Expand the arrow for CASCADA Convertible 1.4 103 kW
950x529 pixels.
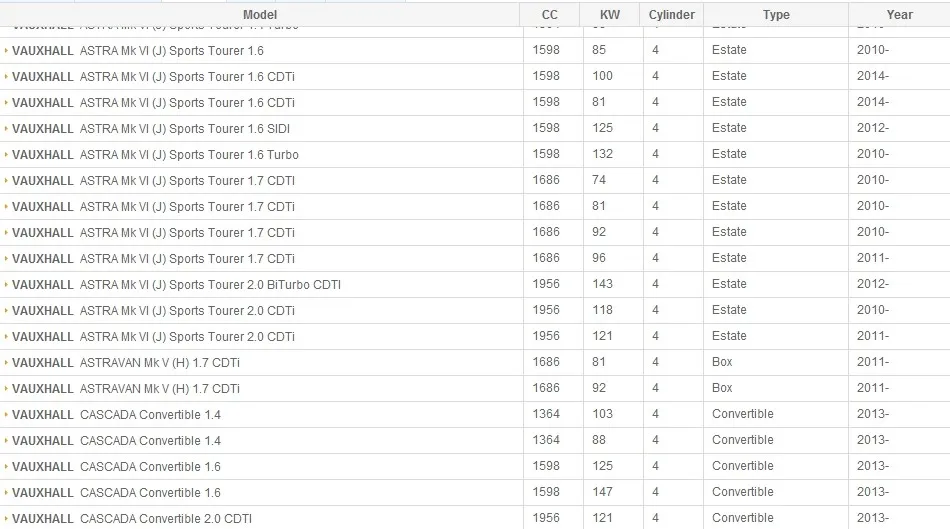coord(6,414)
